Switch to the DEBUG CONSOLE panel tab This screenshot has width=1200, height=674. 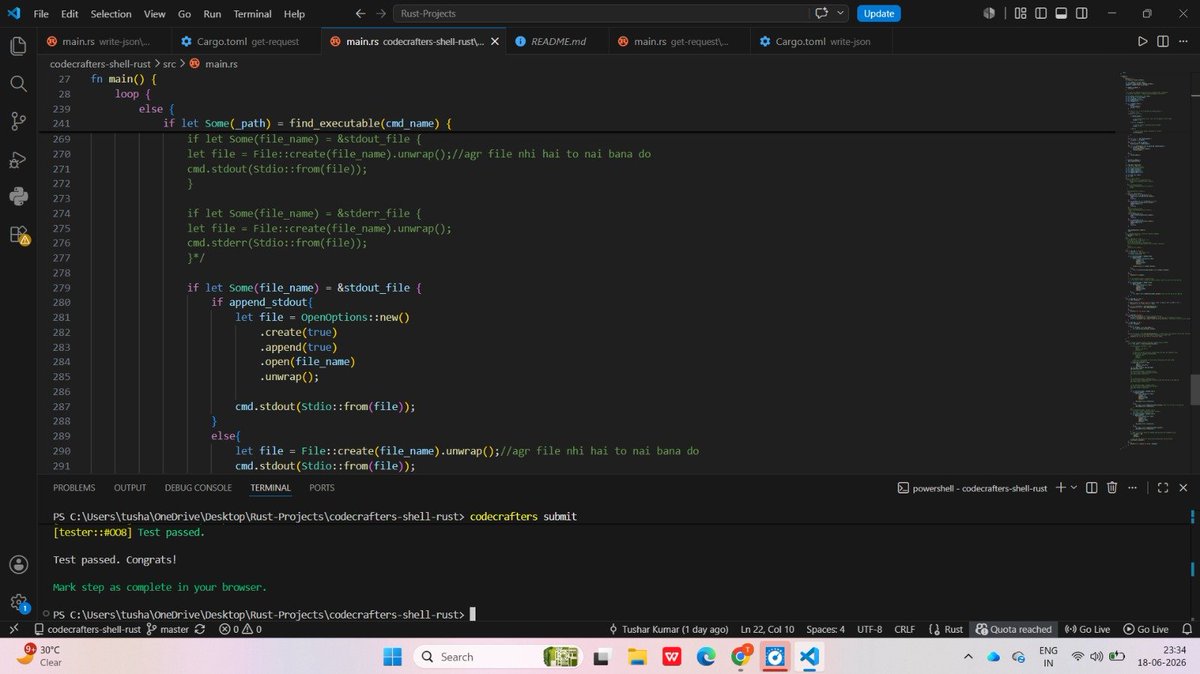coord(198,488)
